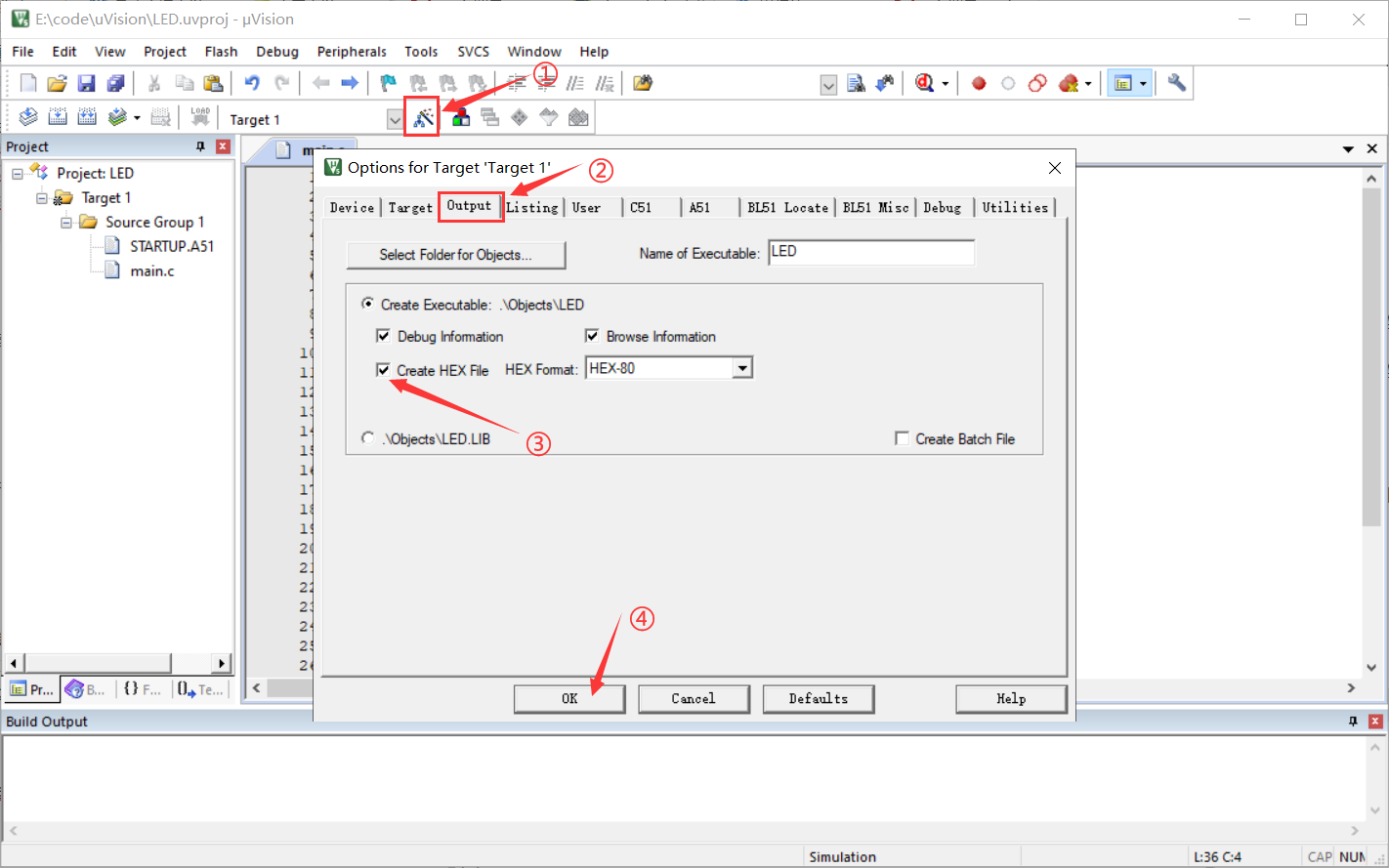1389x868 pixels.
Task: Select STARTUP.A51 in the project tree
Action: point(172,247)
